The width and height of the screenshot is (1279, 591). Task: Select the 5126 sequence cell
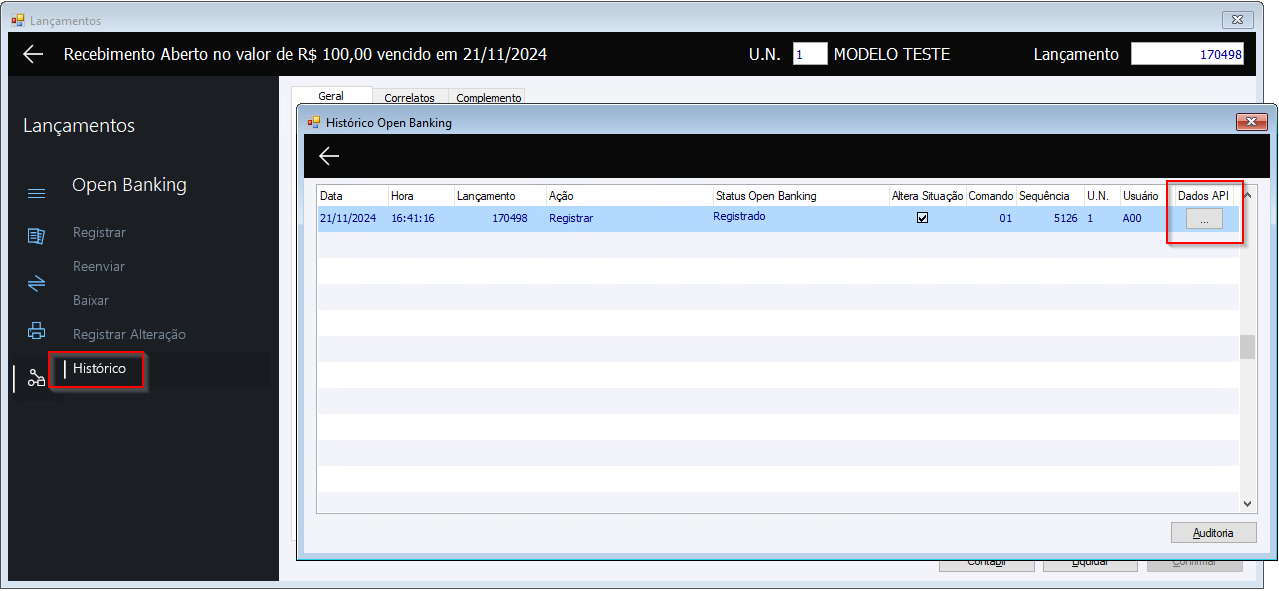click(1050, 218)
